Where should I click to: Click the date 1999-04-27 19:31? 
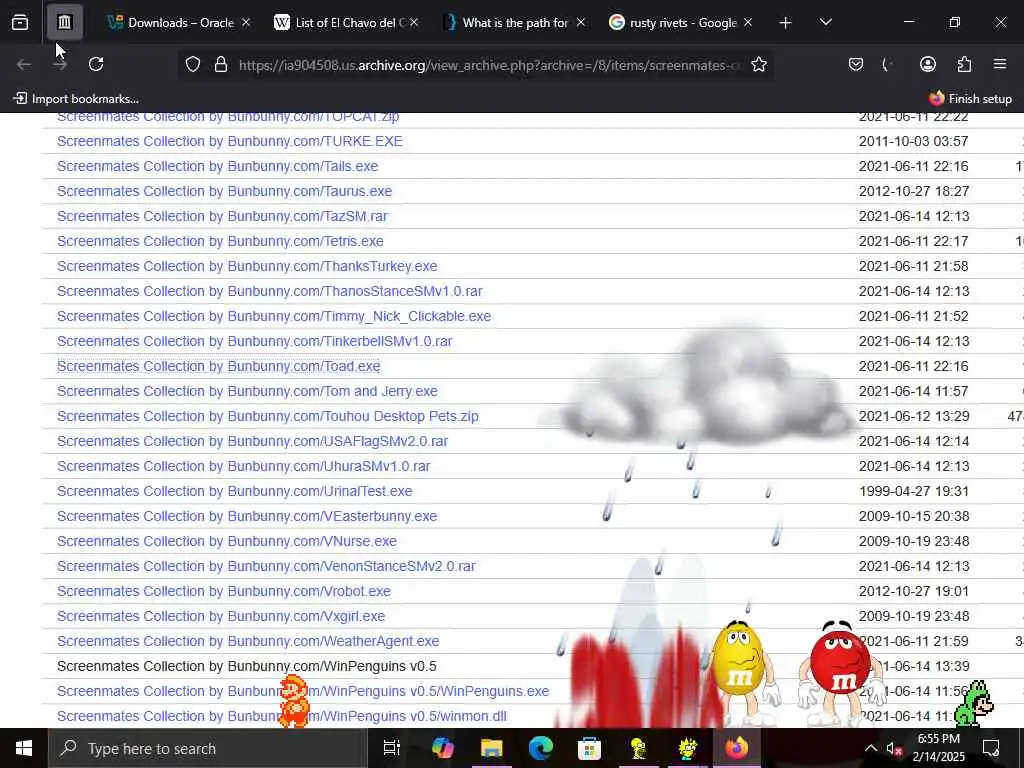pyautogui.click(x=914, y=491)
